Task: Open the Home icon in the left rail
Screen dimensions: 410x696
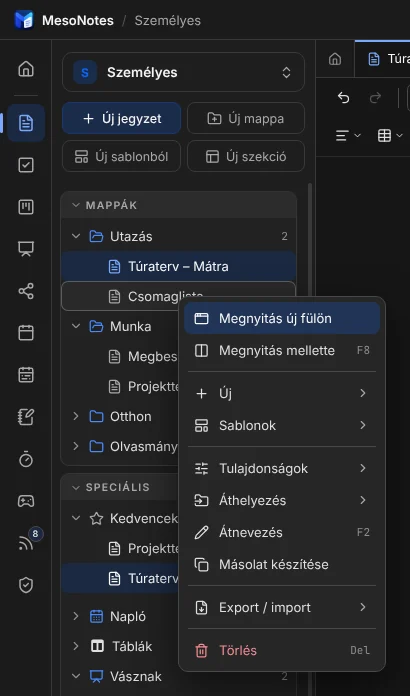Action: pos(26,69)
